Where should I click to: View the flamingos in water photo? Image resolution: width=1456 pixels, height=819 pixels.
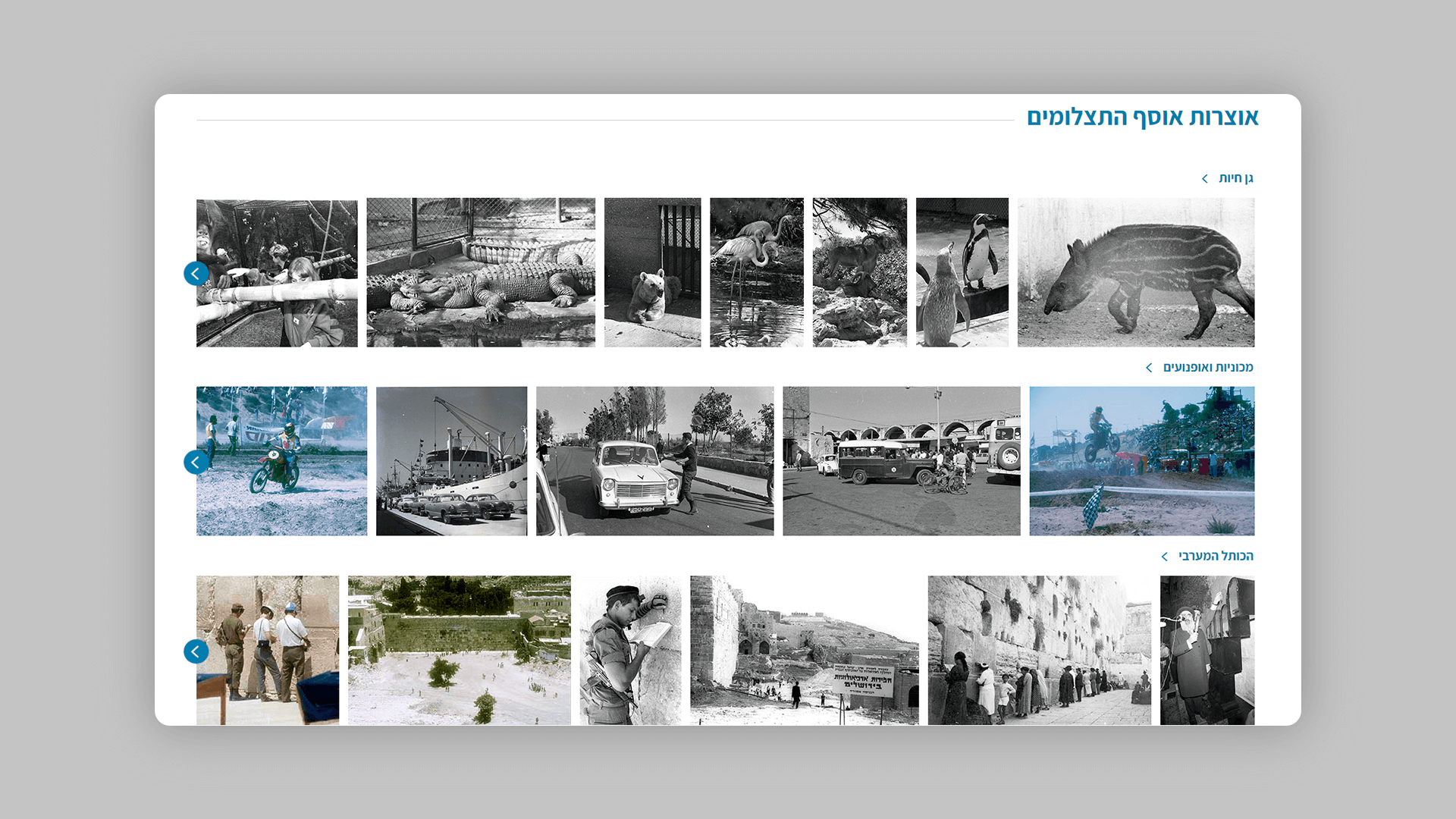[x=756, y=272]
